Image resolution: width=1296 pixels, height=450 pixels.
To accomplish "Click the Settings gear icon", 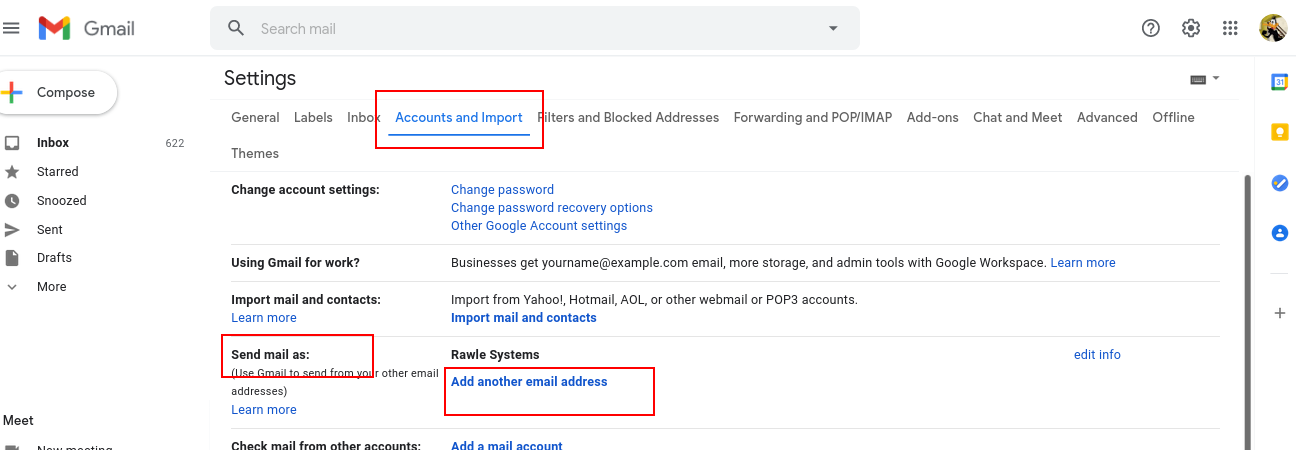I will click(x=1191, y=28).
